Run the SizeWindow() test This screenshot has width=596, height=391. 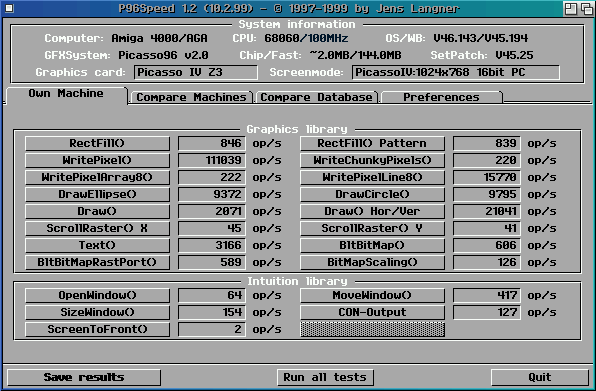point(97,312)
